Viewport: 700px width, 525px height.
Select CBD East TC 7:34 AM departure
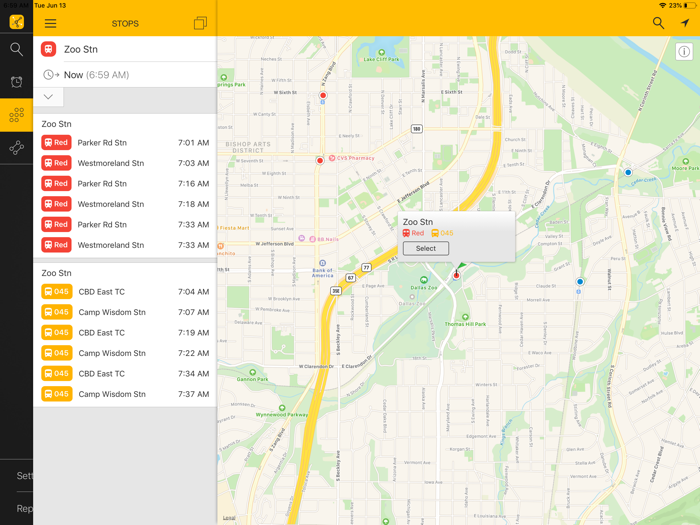point(125,374)
